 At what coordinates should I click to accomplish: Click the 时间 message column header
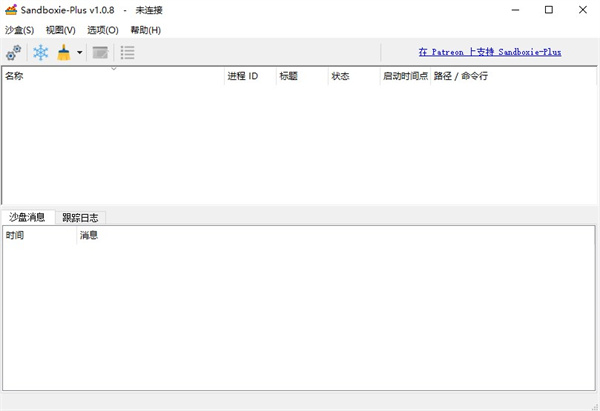coord(40,235)
